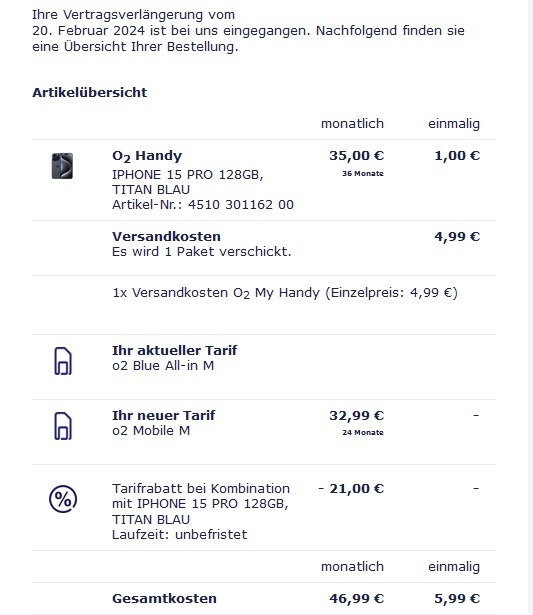Click the - 21,00 € tariff discount amount
Image resolution: width=533 pixels, height=615 pixels.
pos(351,489)
